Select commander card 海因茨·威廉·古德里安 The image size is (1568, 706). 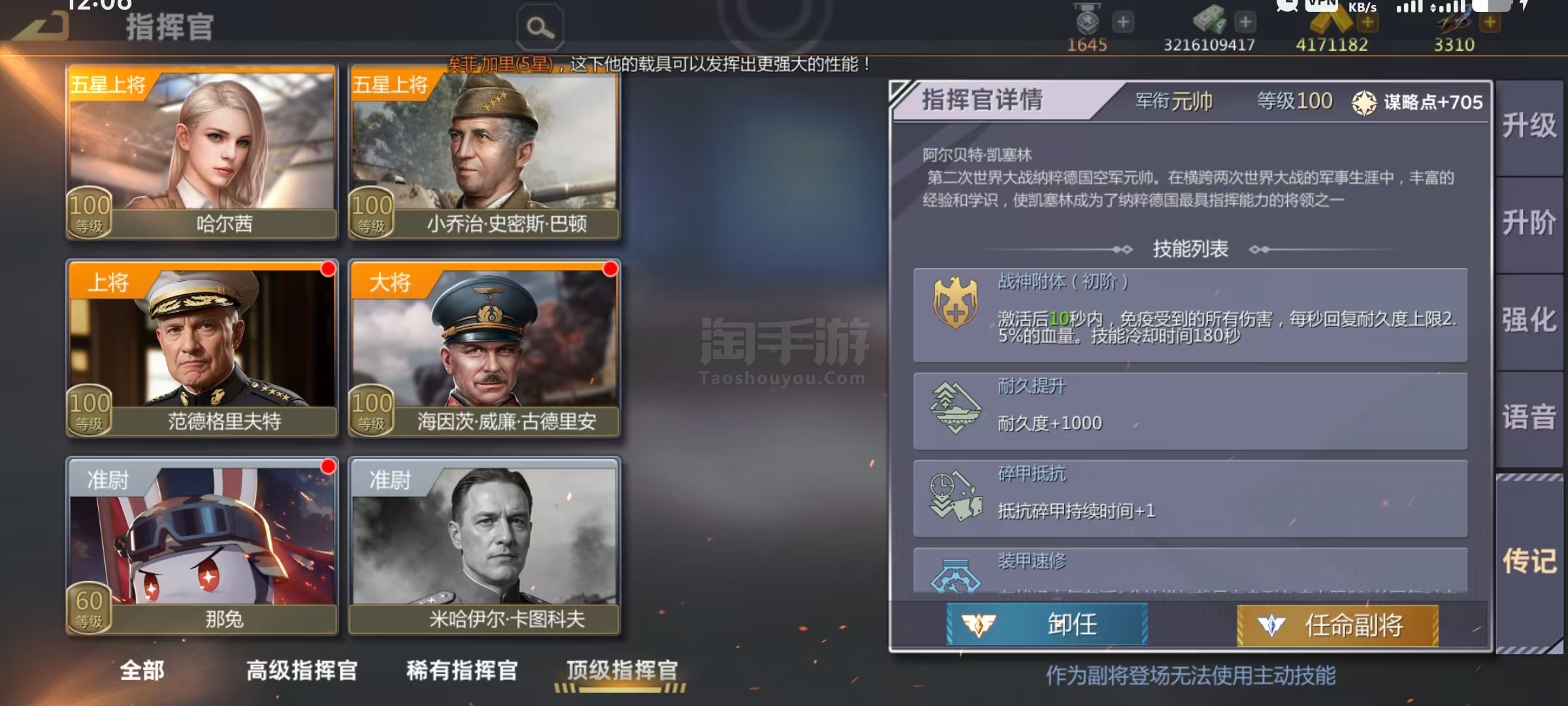484,348
